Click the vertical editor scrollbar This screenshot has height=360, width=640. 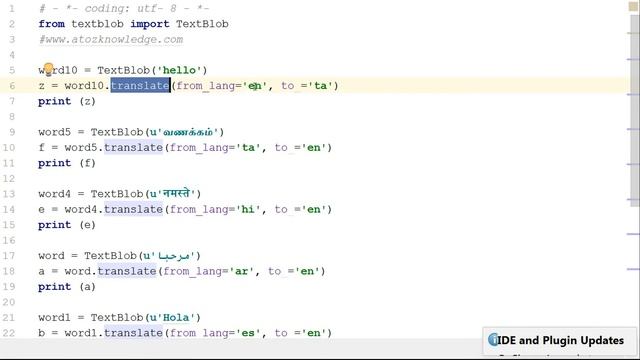click(634, 110)
